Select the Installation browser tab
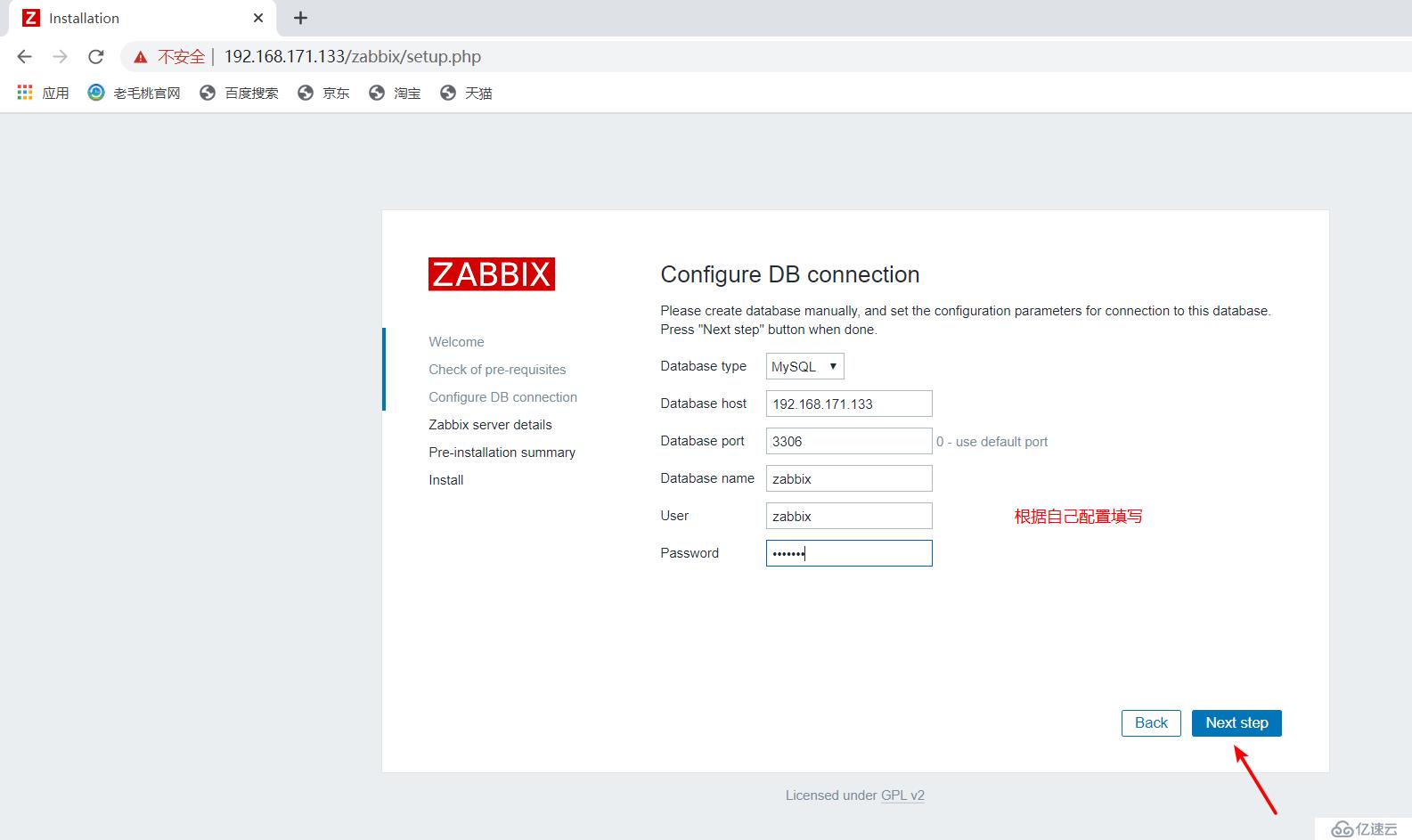The image size is (1412, 840). 143,18
